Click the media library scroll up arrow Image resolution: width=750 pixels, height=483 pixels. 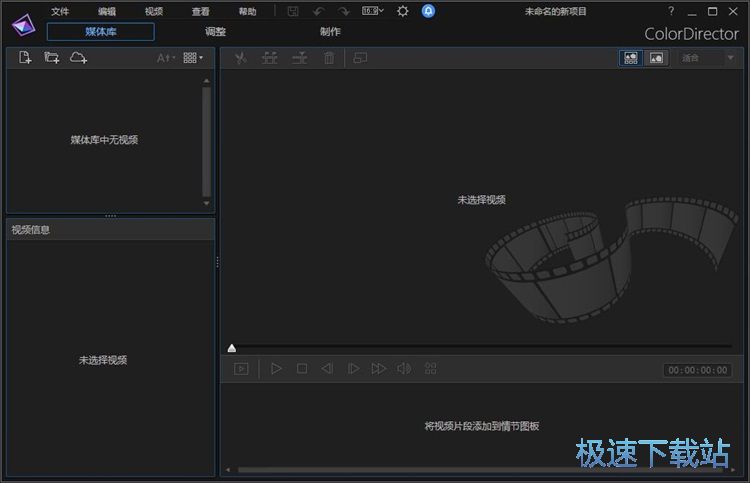206,81
